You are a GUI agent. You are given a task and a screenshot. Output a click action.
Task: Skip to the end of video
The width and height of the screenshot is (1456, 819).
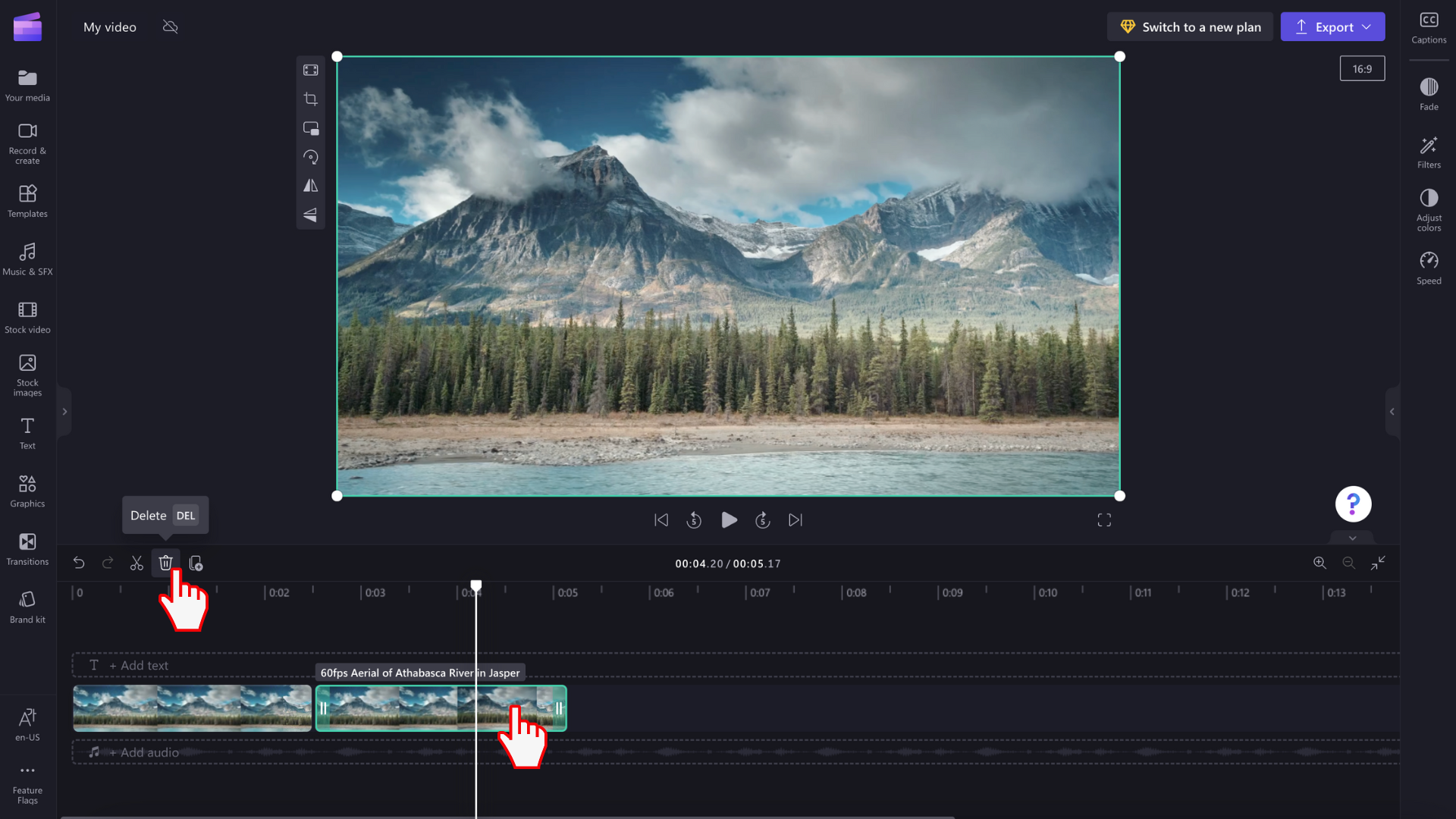click(795, 519)
